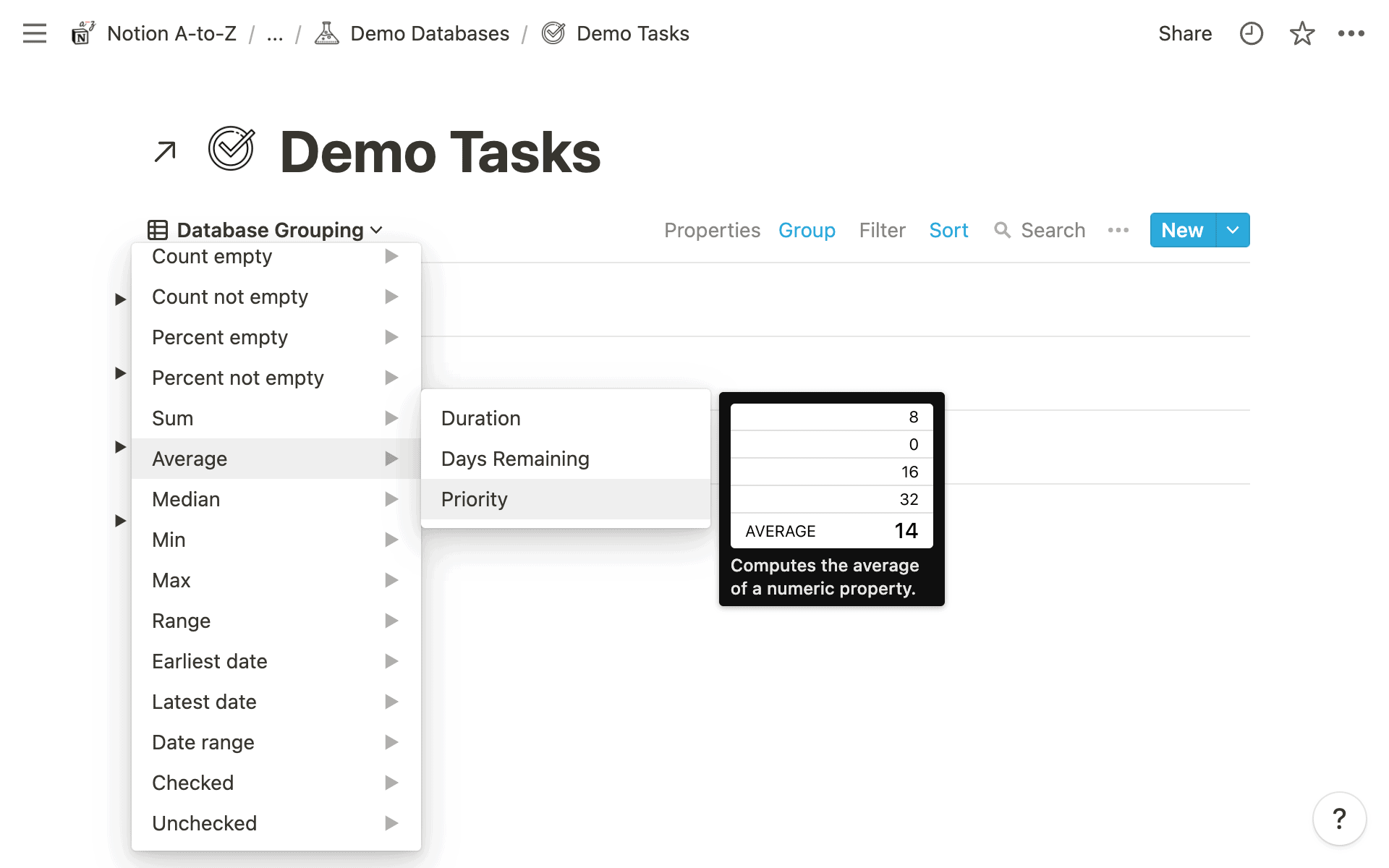Viewport: 1389px width, 868px height.
Task: Click the Demo Tasks target page icon
Action: (x=231, y=149)
